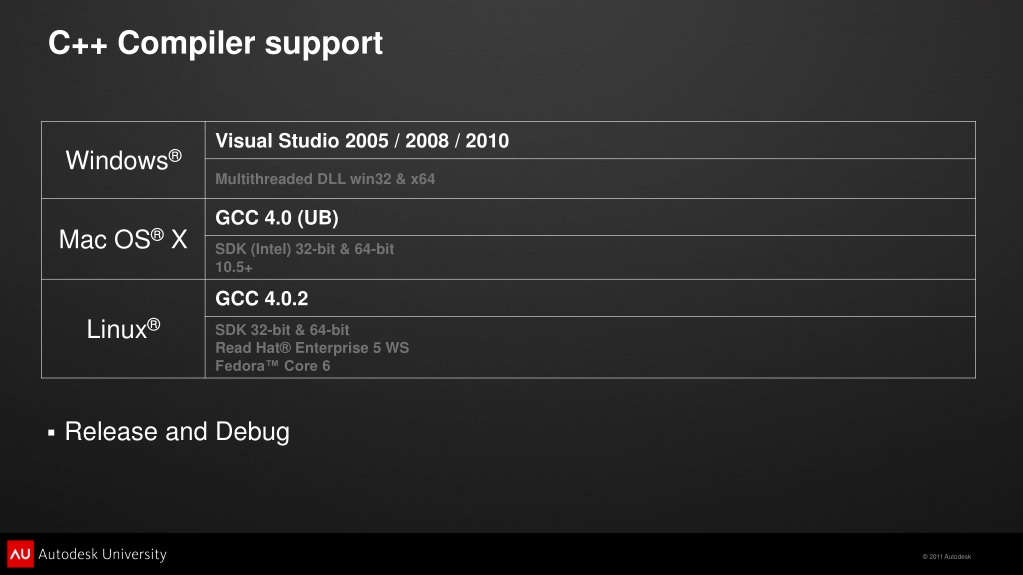This screenshot has width=1023, height=575.
Task: Click the Release and Debug bullet text
Action: click(x=177, y=432)
